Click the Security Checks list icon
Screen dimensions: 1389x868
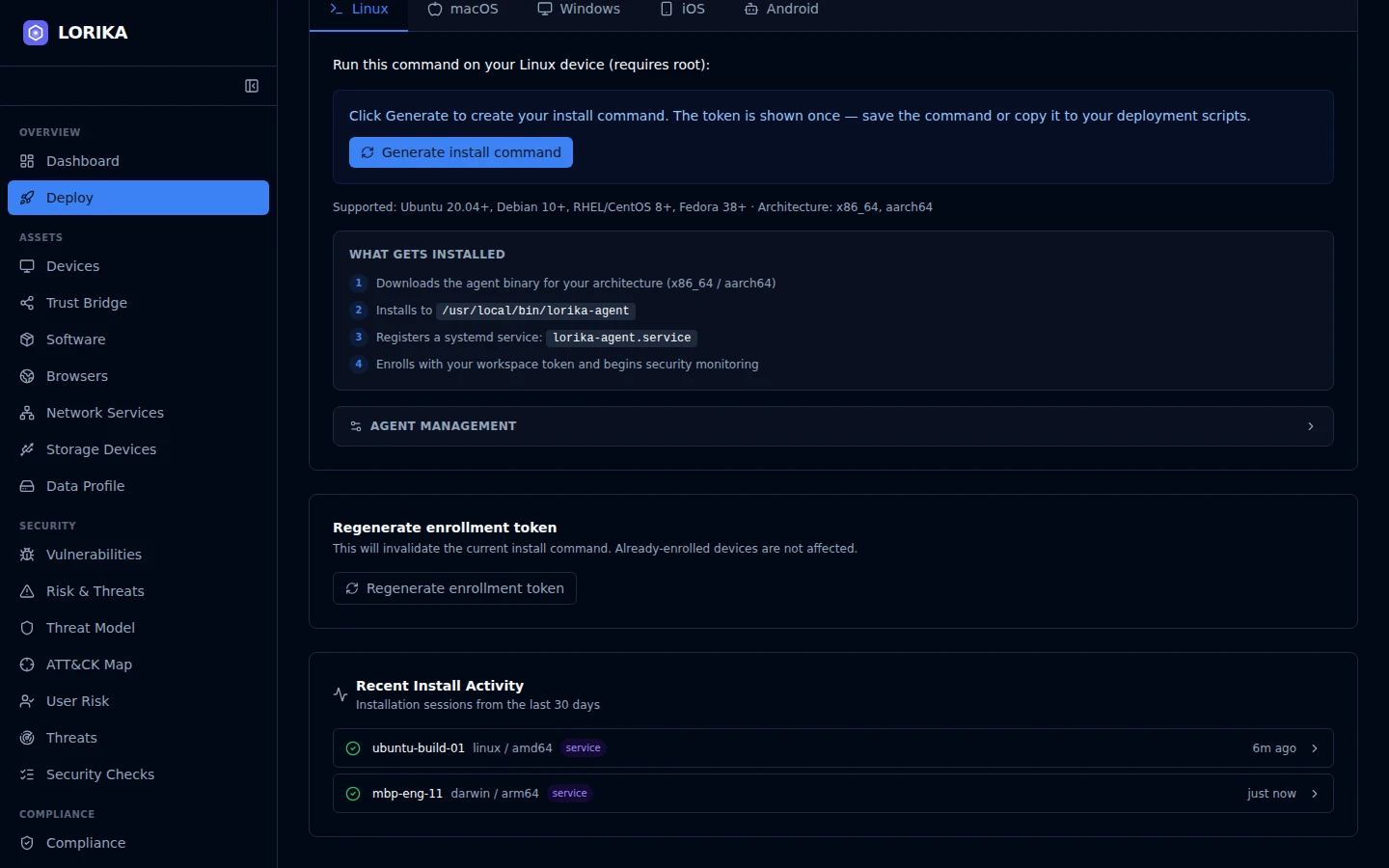click(27, 774)
